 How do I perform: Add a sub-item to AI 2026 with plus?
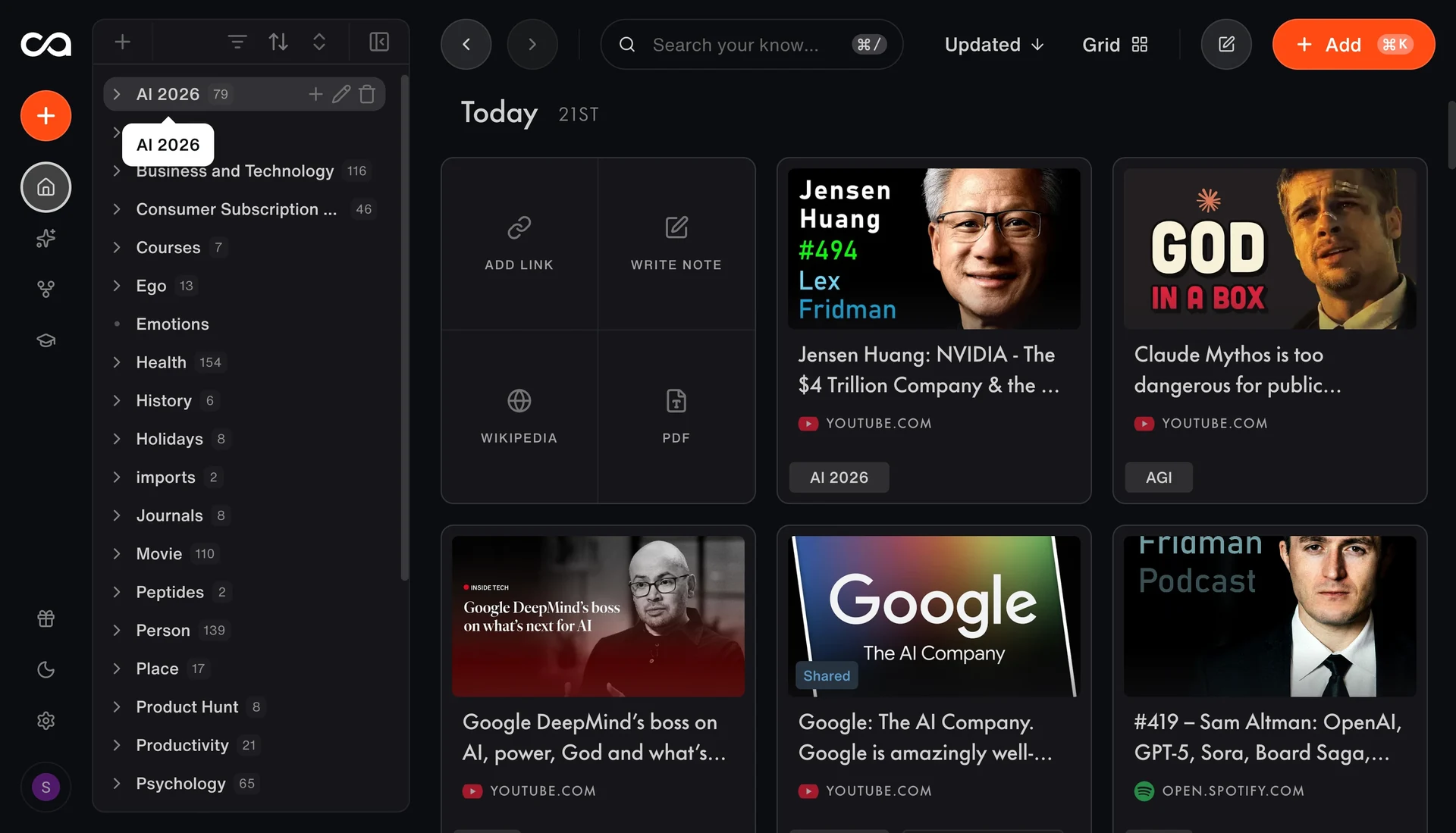[316, 94]
